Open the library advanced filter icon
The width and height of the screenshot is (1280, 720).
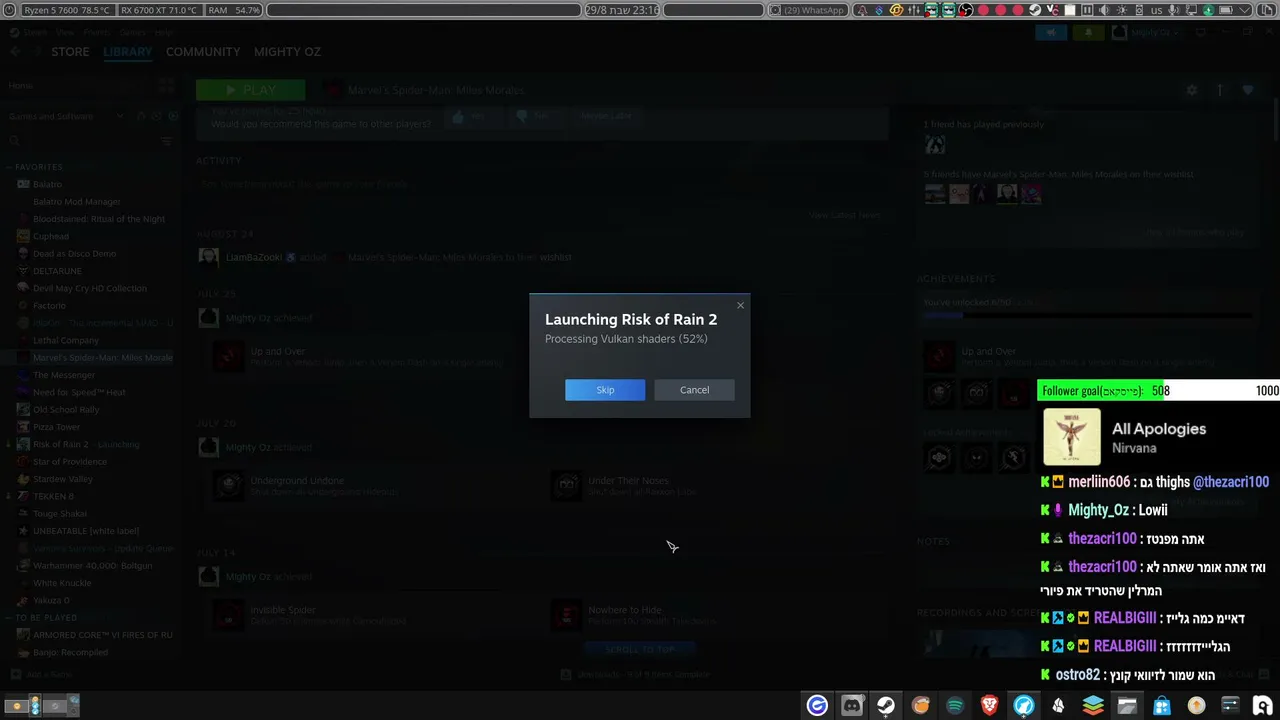(x=167, y=141)
